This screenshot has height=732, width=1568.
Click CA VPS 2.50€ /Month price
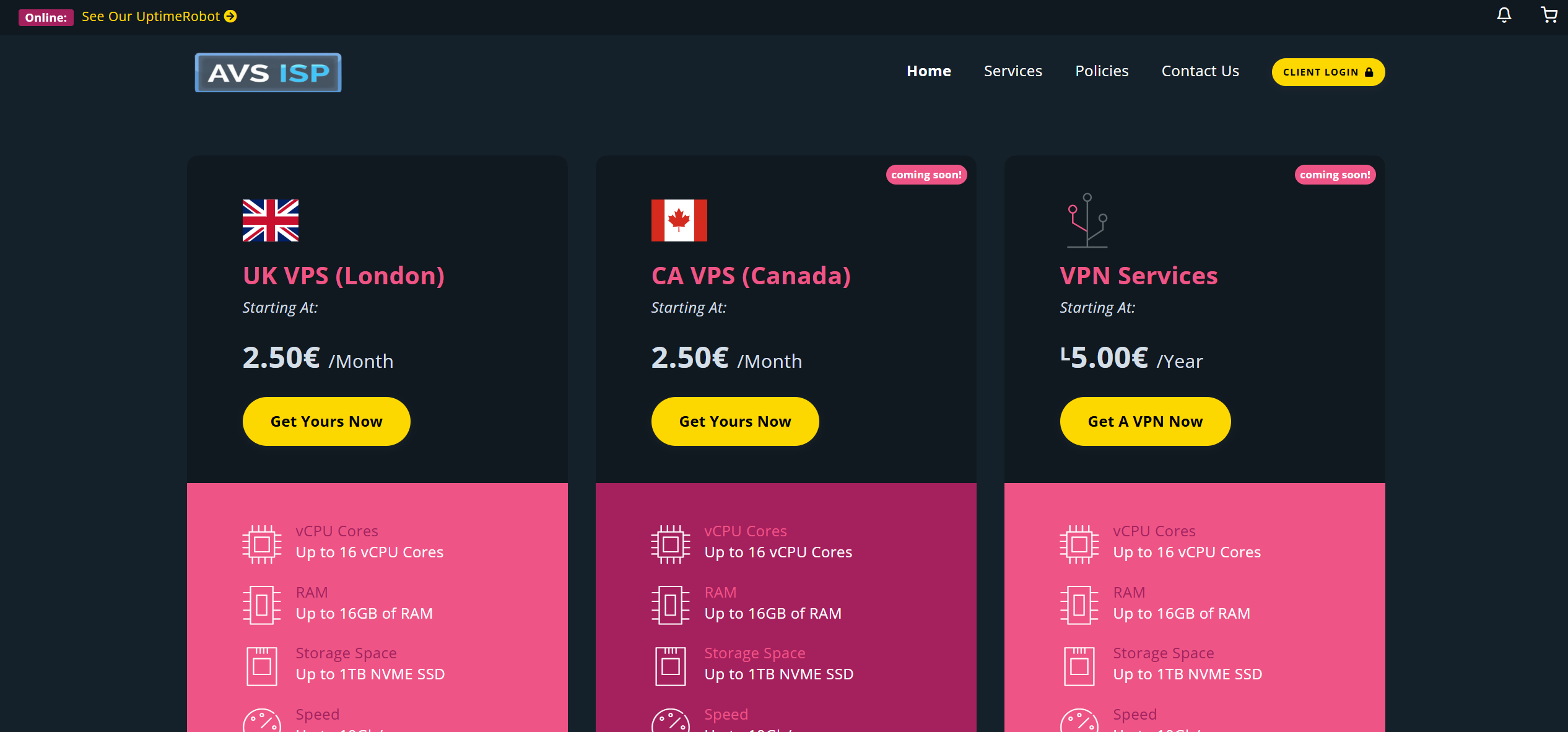[726, 358]
